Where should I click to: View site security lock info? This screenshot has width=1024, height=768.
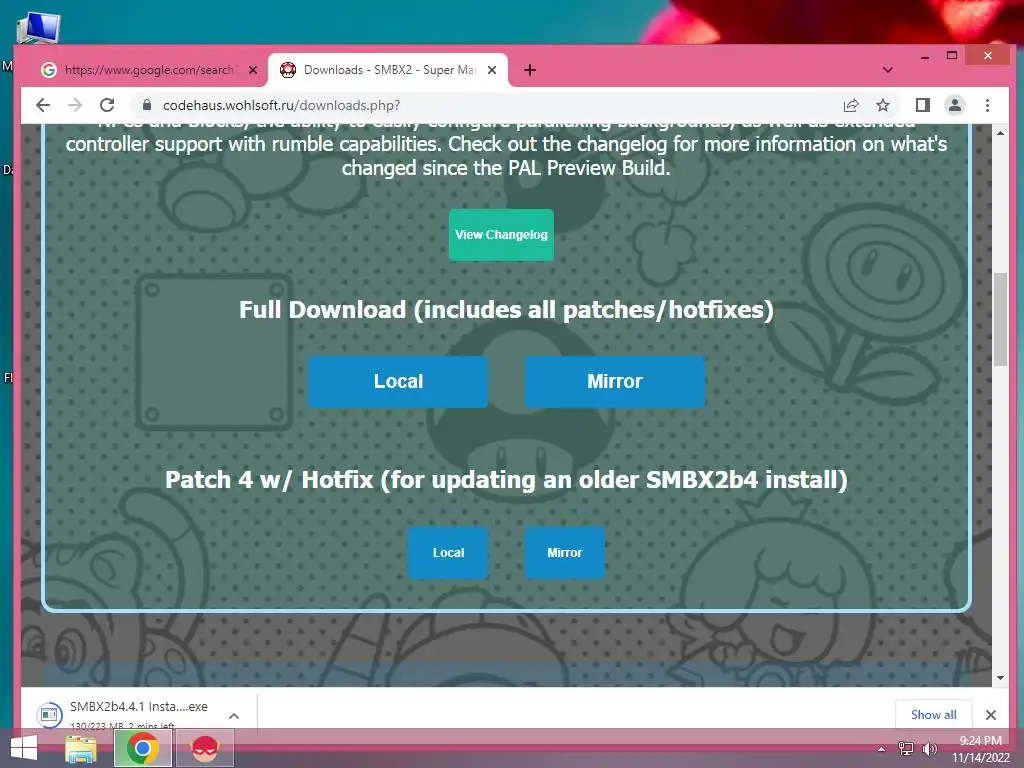147,105
